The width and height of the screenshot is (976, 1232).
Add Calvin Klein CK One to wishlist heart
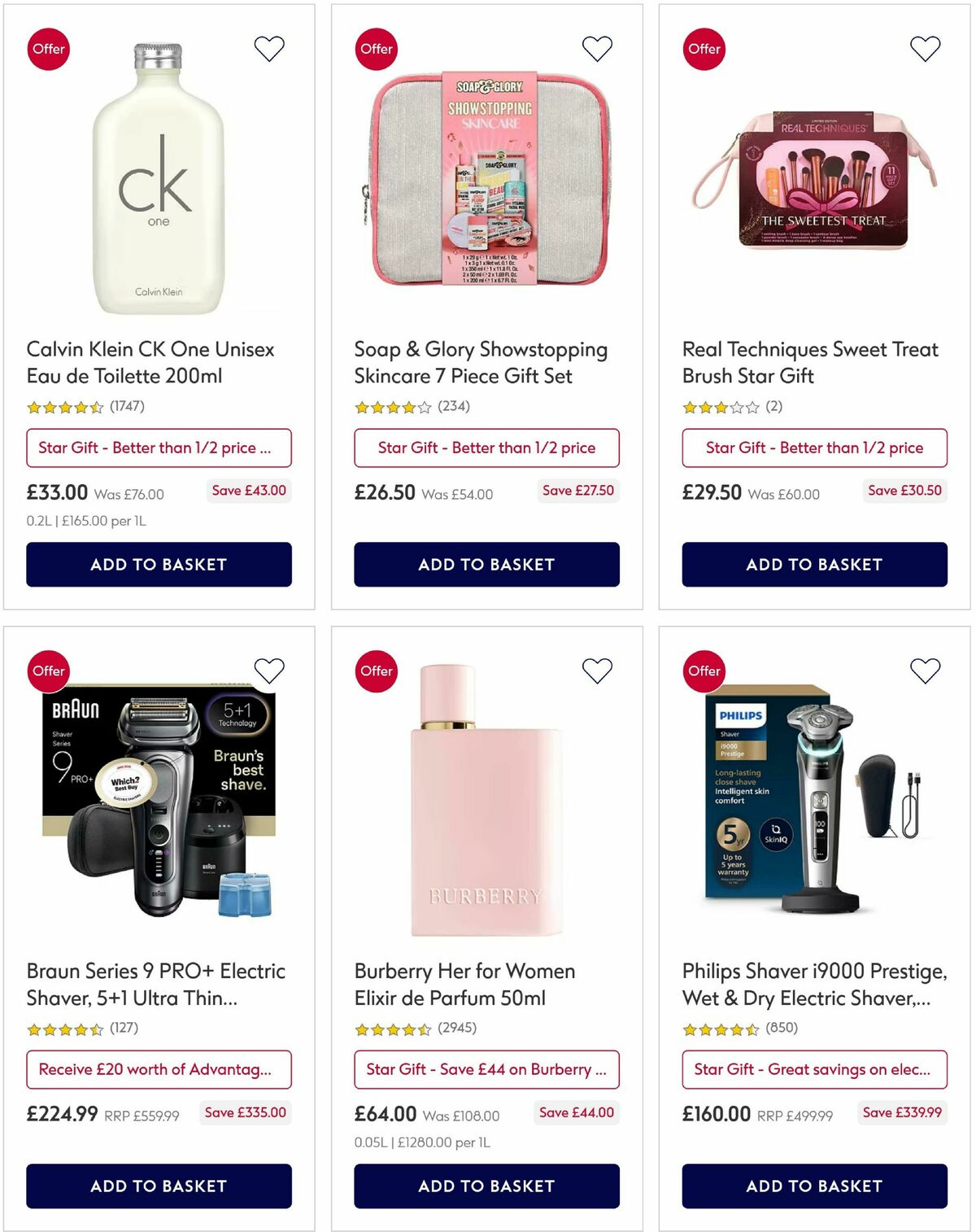pyautogui.click(x=269, y=48)
